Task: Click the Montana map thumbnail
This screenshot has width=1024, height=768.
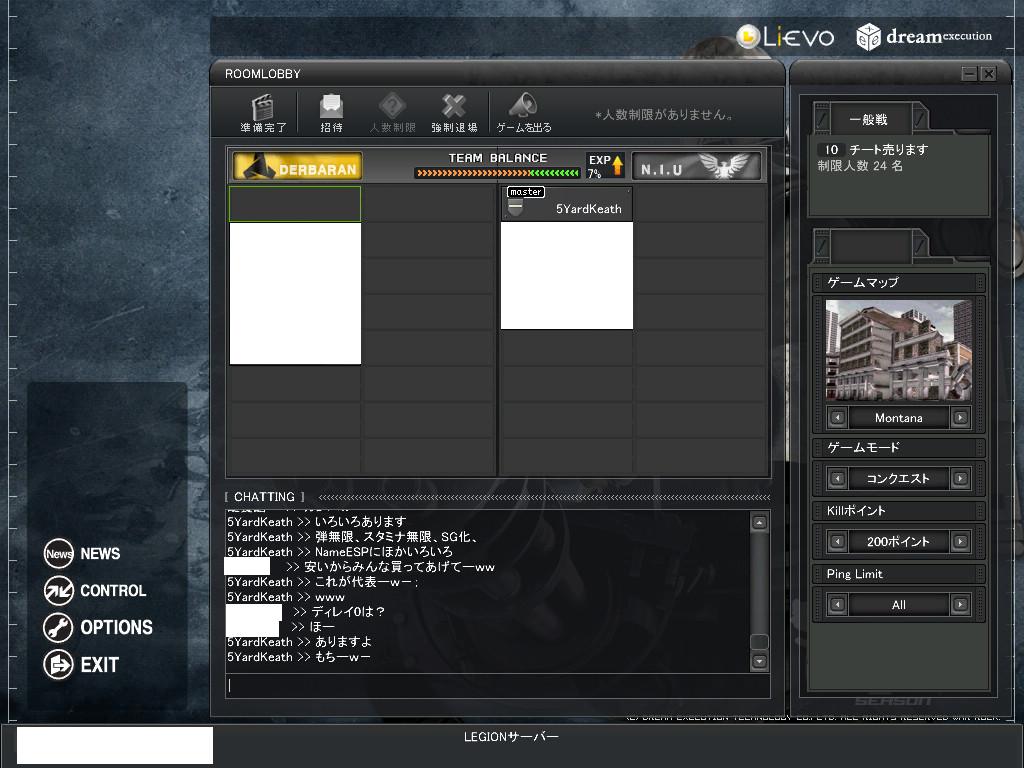Action: pos(898,351)
